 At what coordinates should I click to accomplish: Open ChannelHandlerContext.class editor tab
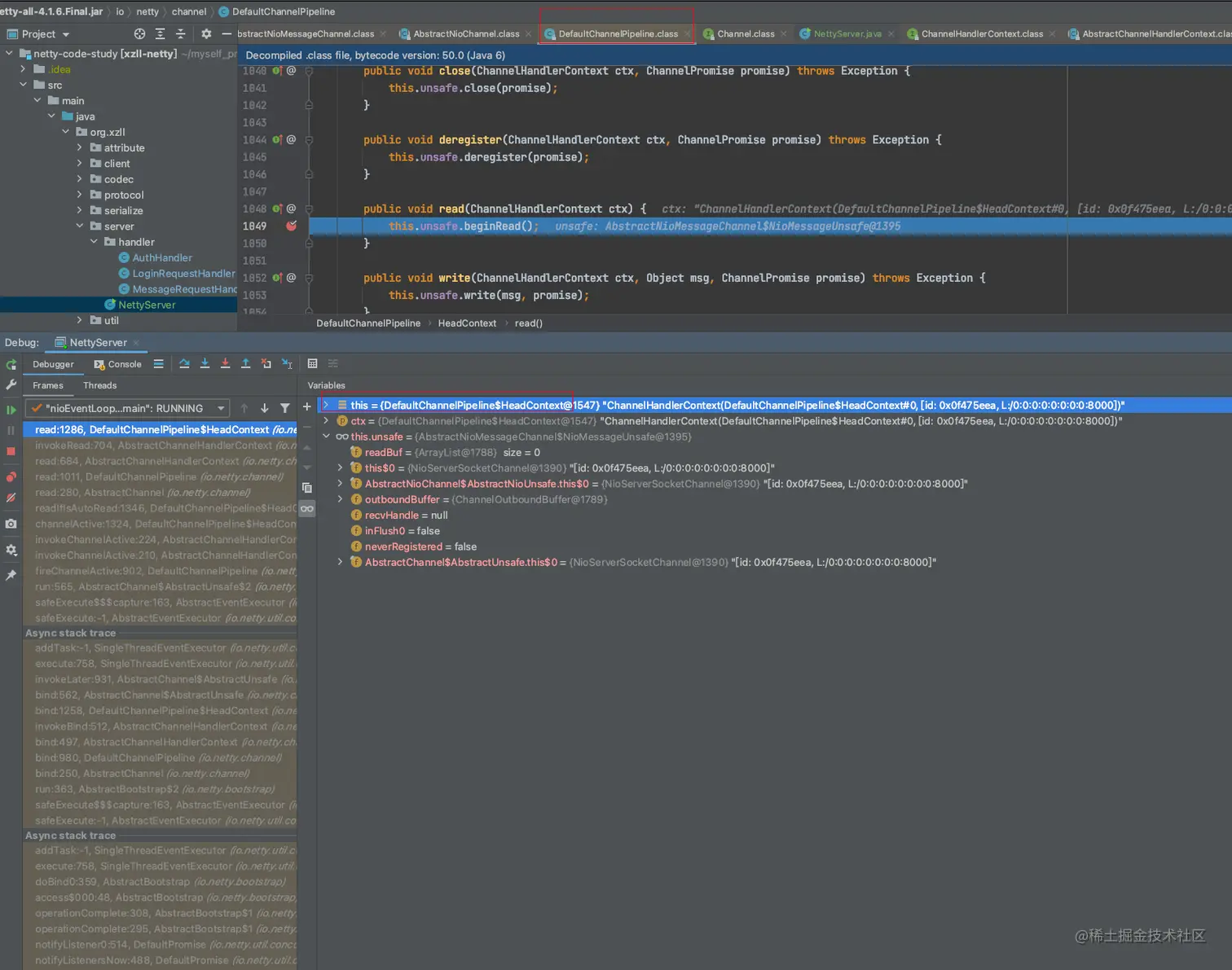point(982,34)
